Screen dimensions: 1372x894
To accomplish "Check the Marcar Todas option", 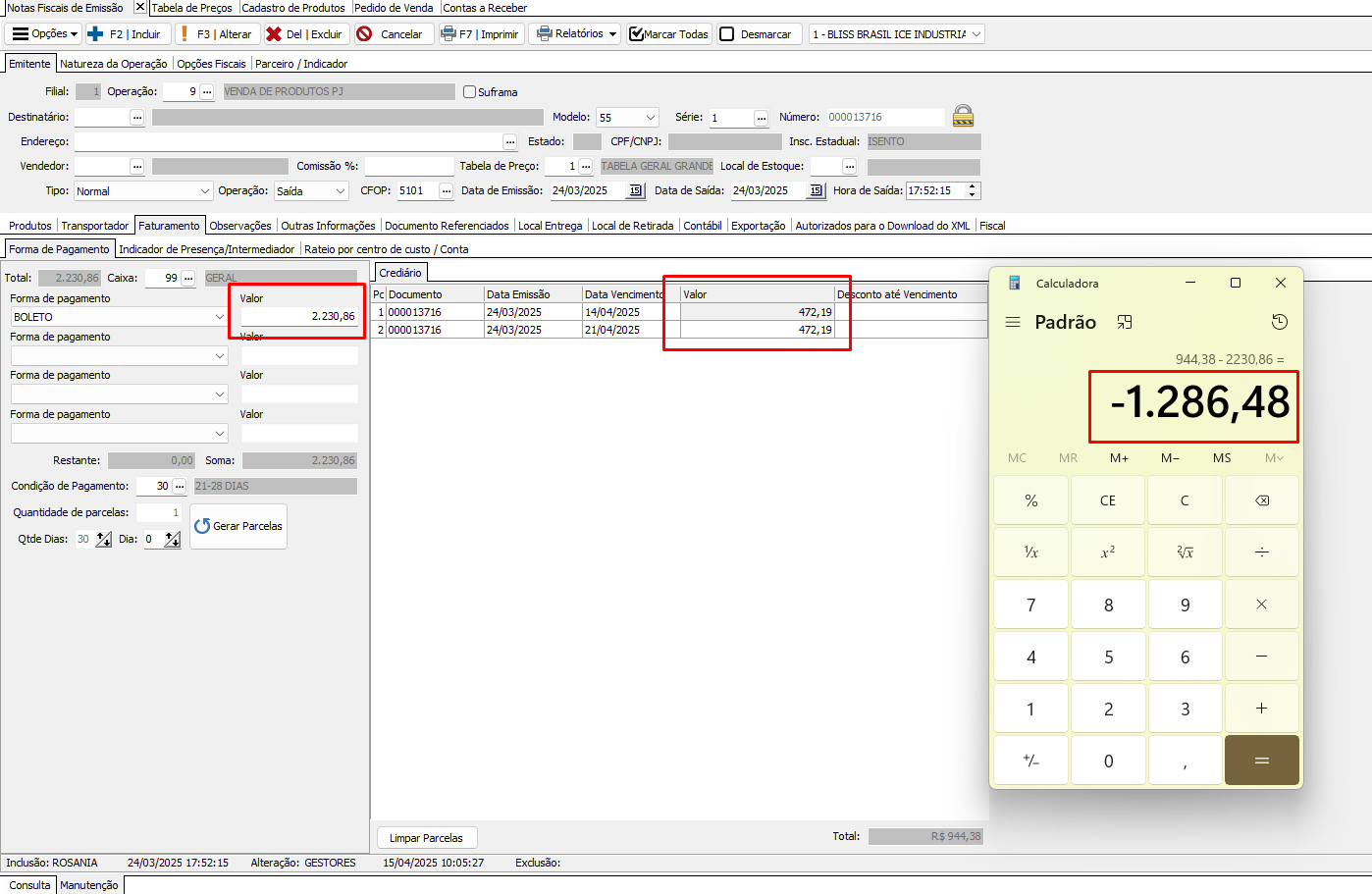I will (x=636, y=34).
